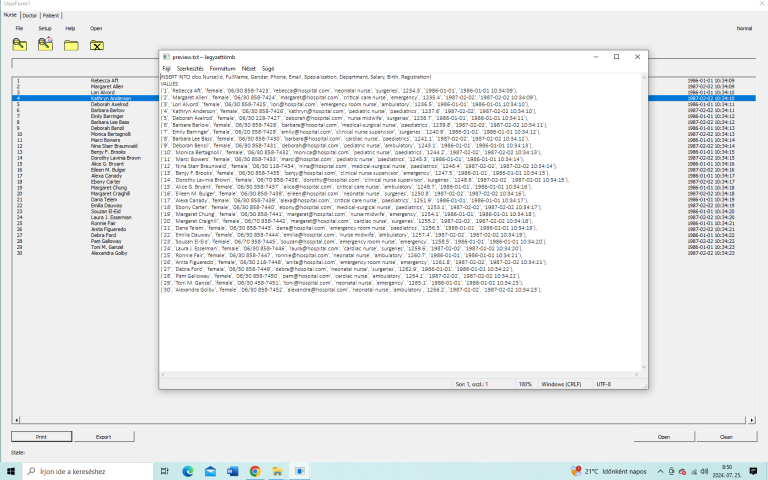Viewport: 768px width, 480px height.
Task: Click the yellow folder icon under Help
Action: [x=71, y=45]
